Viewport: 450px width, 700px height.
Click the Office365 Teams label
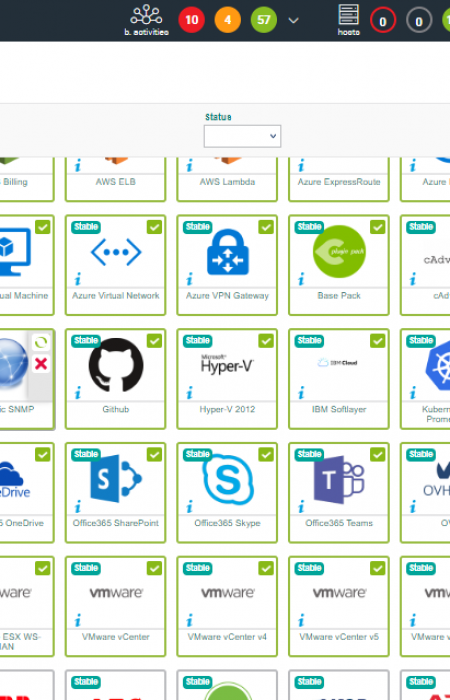pos(339,523)
